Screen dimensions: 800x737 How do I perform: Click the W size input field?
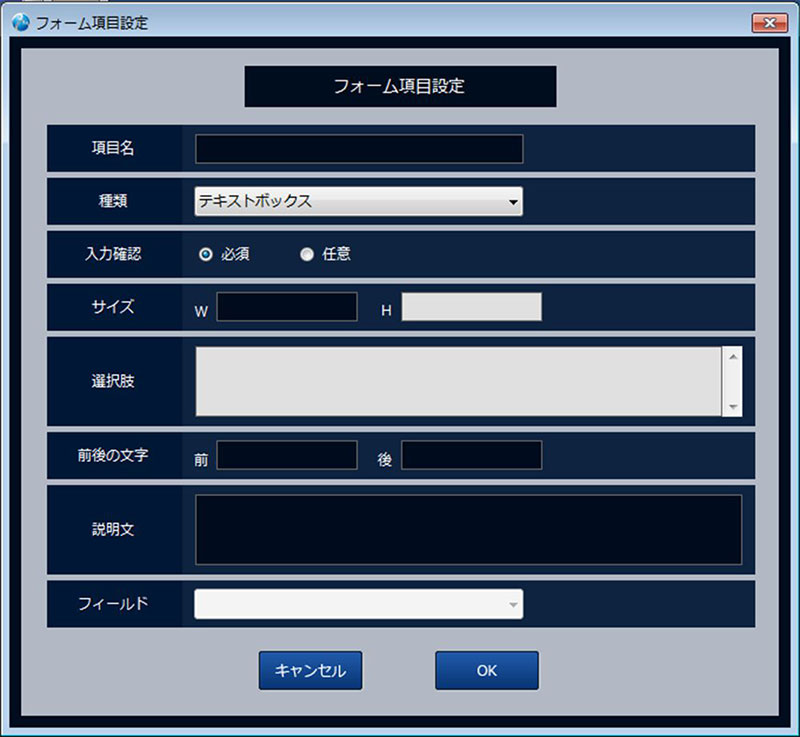287,307
